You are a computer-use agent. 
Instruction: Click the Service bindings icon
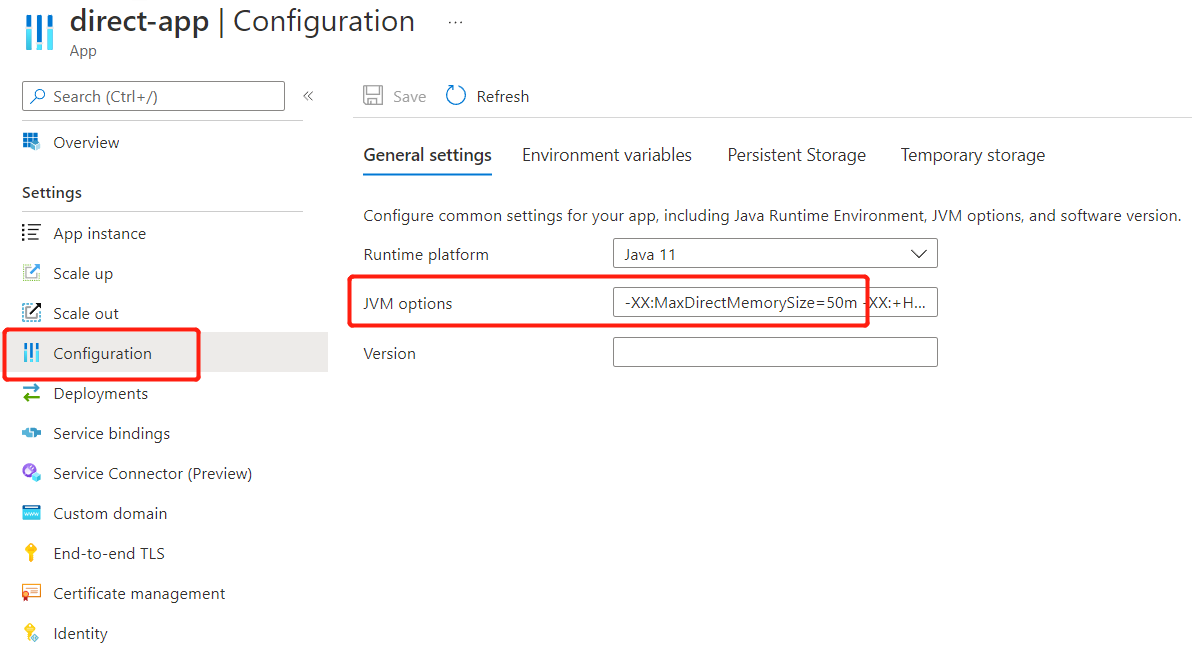click(x=31, y=433)
